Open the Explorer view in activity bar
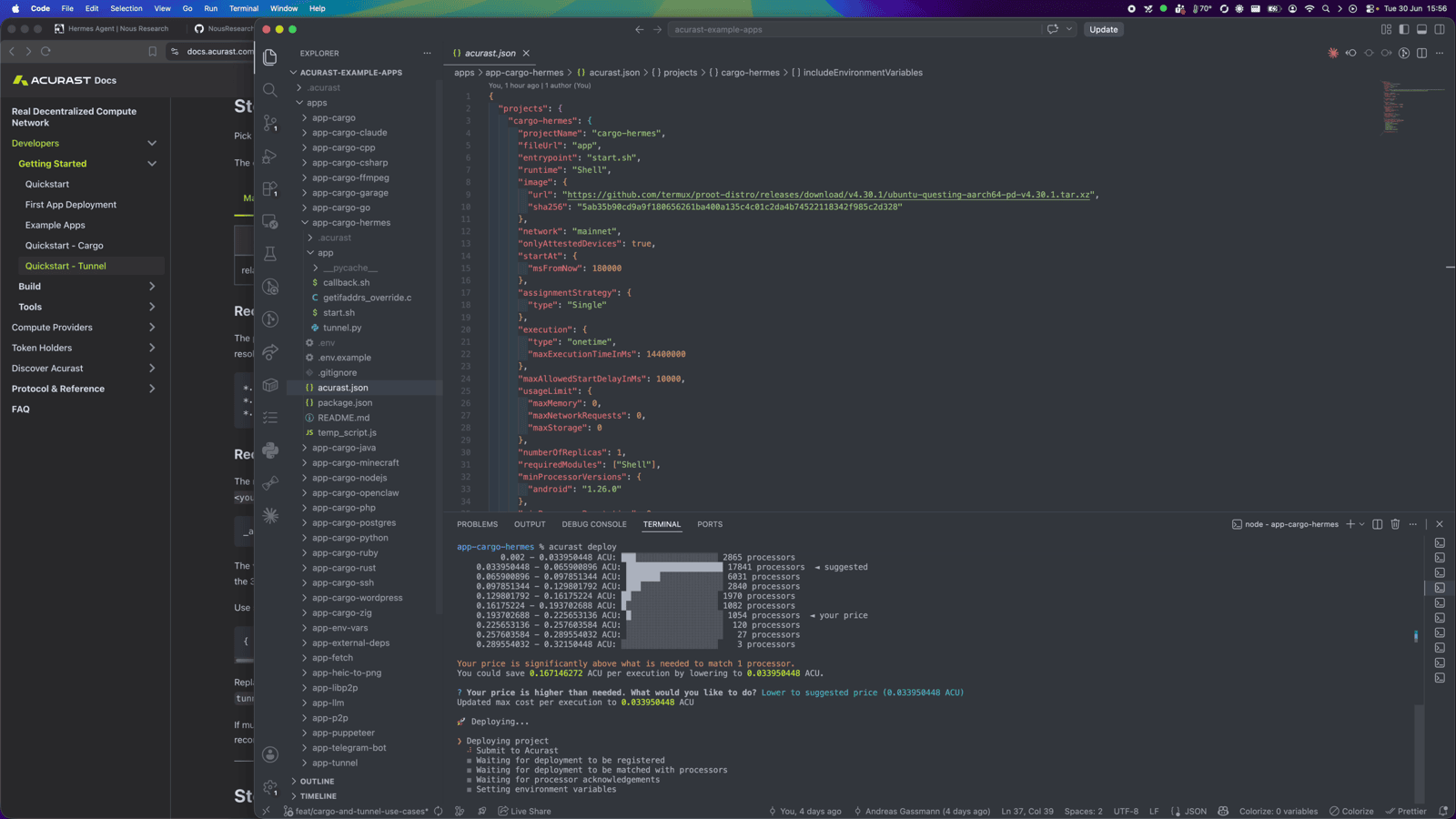 [x=270, y=57]
